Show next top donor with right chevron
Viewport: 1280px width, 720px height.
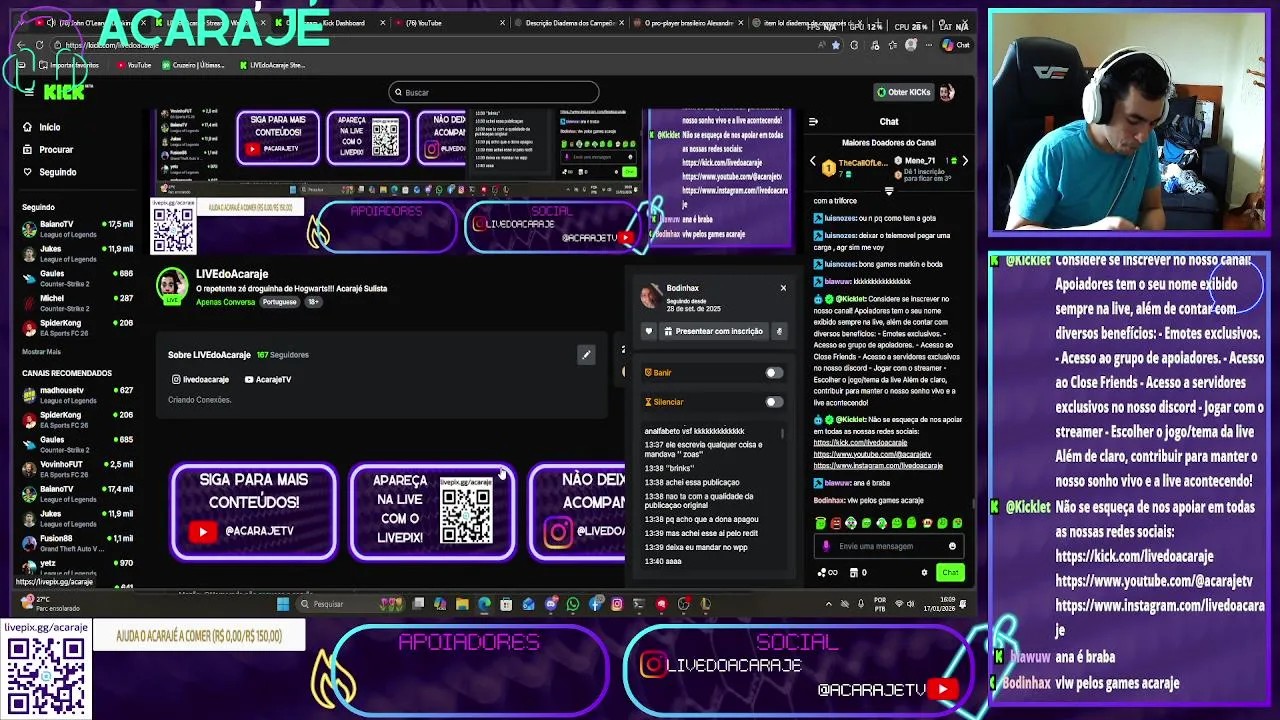[965, 161]
